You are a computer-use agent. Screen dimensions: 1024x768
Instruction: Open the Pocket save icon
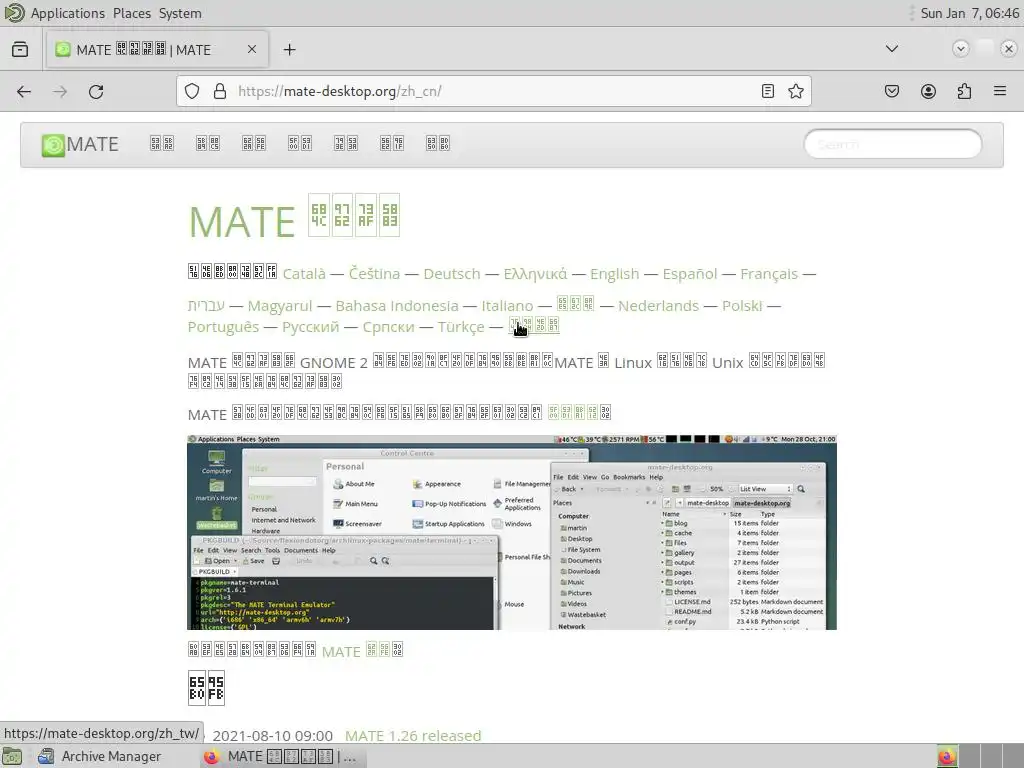[x=892, y=91]
